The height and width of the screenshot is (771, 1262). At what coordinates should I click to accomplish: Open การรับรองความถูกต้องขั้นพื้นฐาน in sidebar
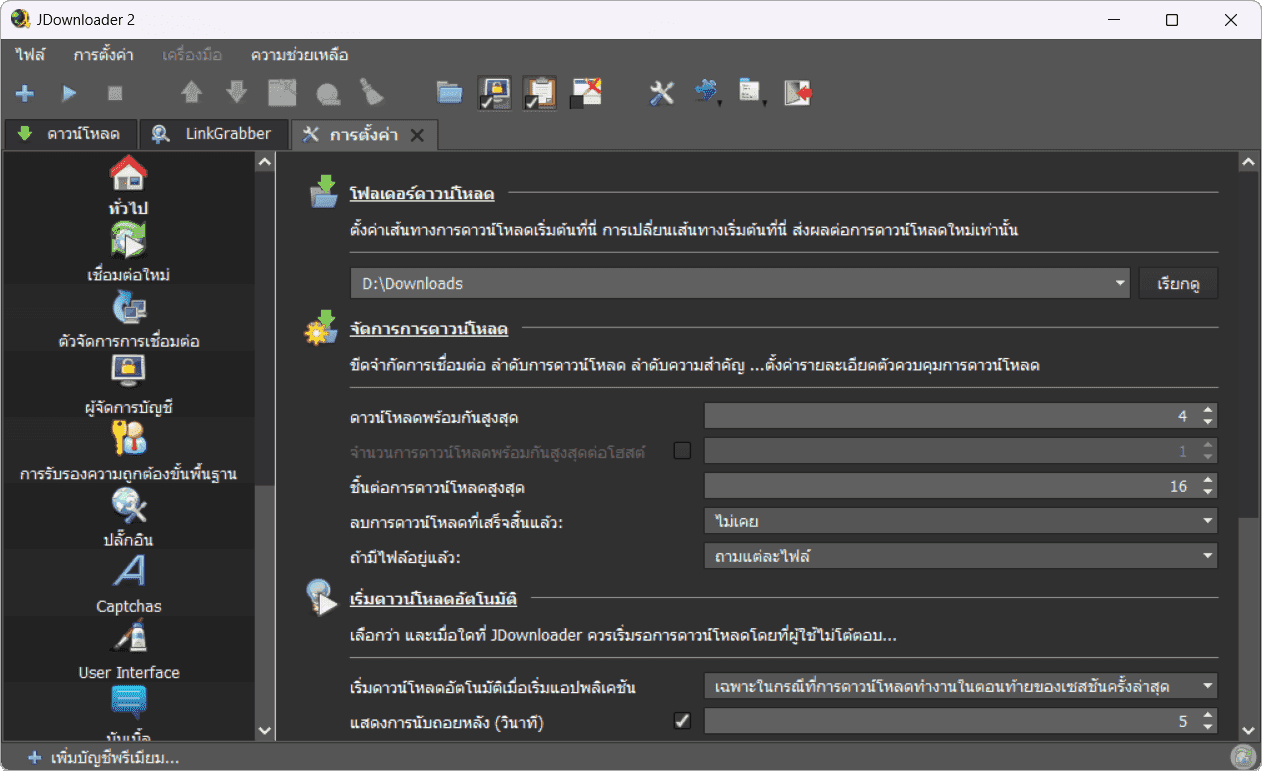coord(129,451)
